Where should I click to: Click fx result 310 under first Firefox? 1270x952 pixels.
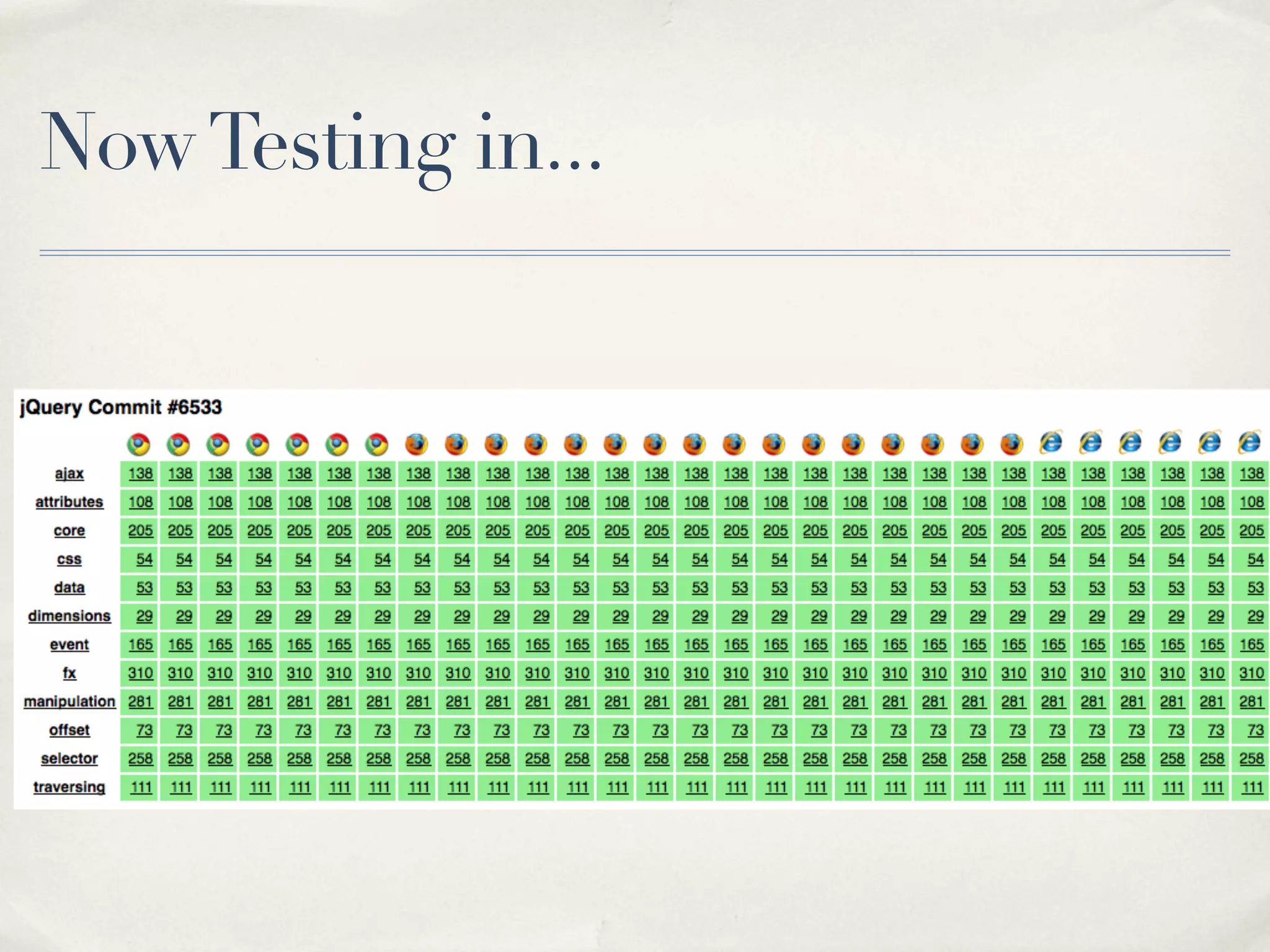(419, 673)
